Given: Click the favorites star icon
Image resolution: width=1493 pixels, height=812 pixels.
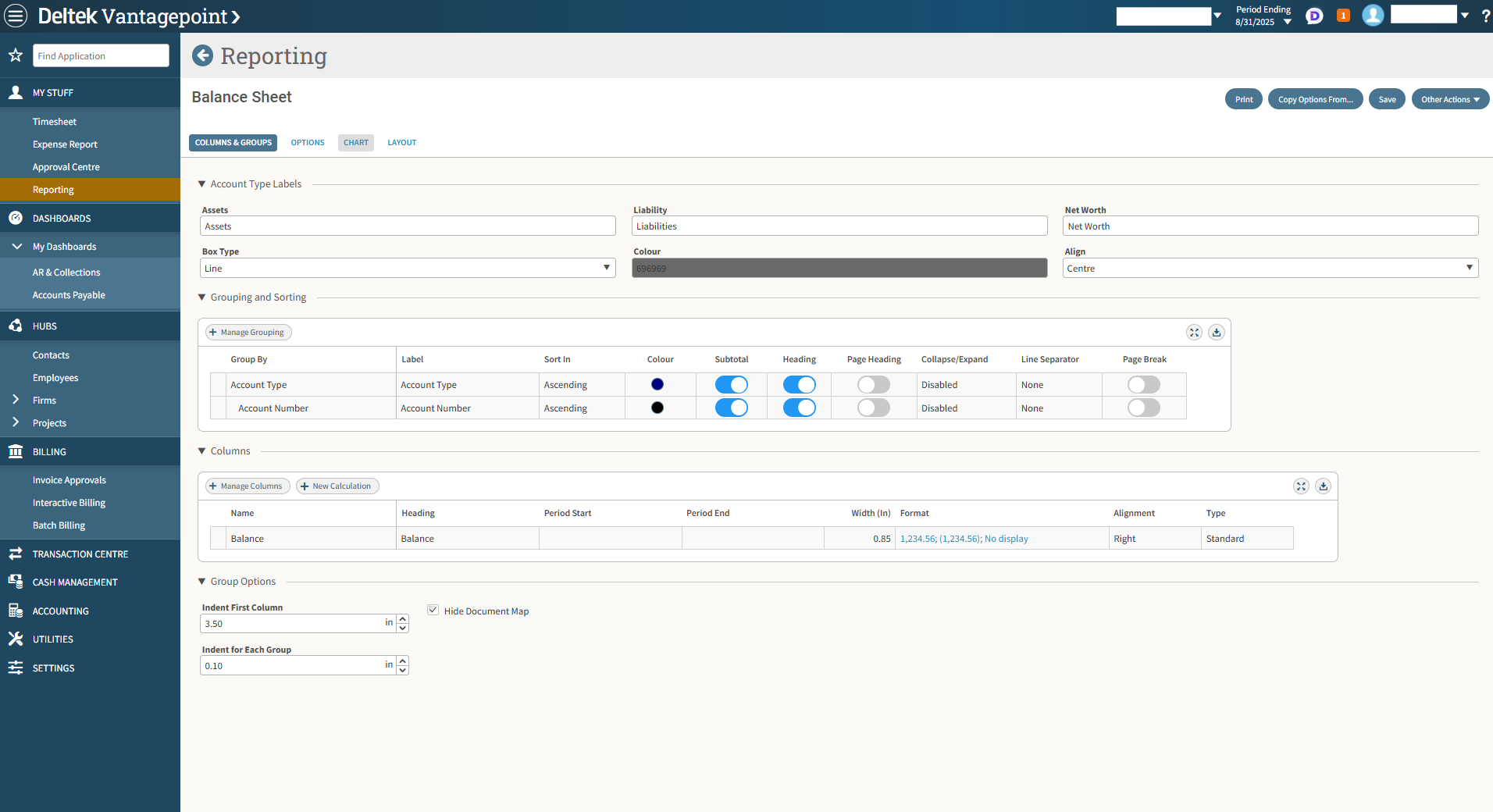Looking at the screenshot, I should [x=16, y=55].
